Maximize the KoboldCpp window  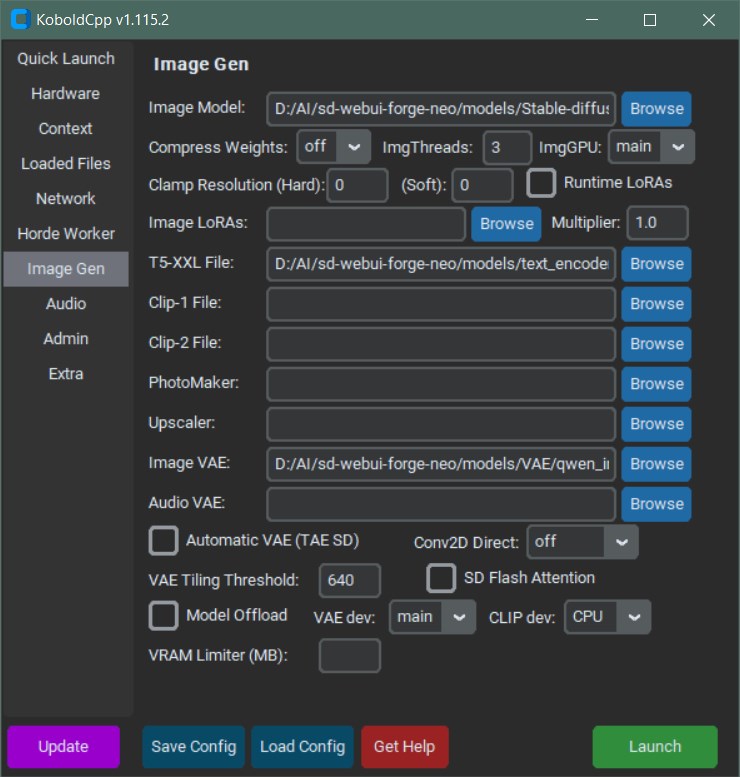click(650, 20)
